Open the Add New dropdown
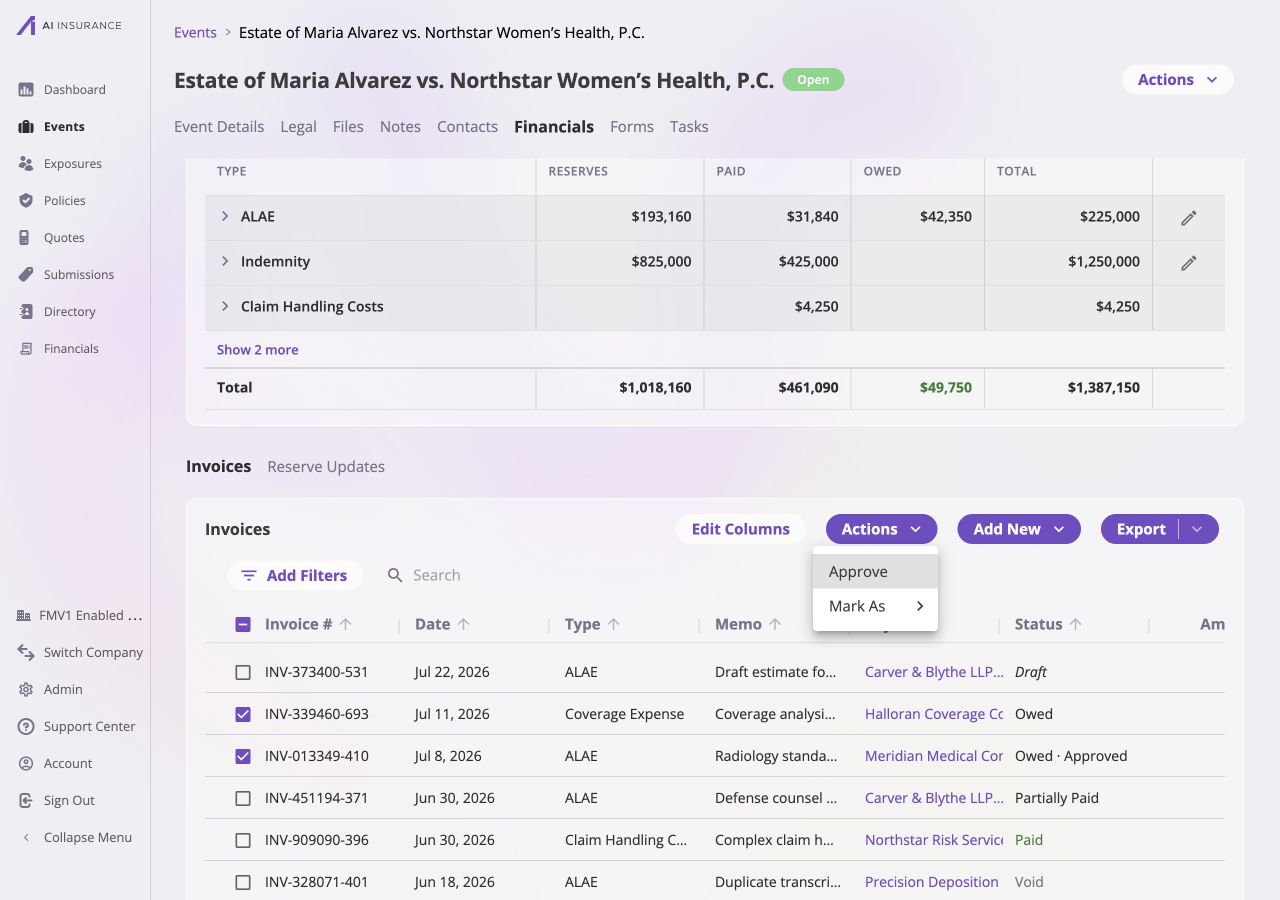The height and width of the screenshot is (900, 1280). (x=1019, y=529)
